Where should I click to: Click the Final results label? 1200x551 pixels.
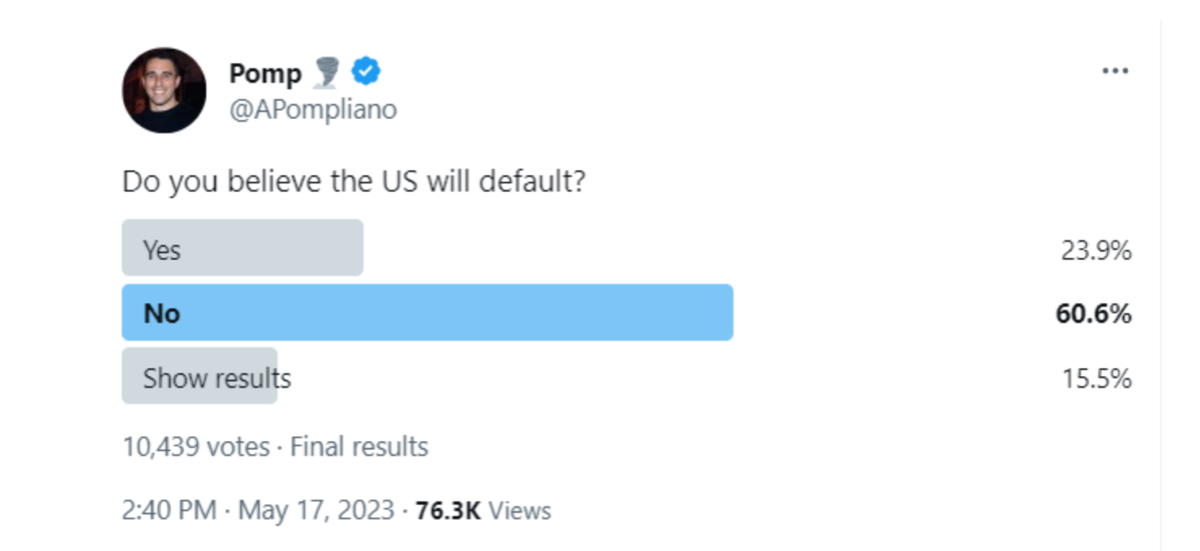coord(359,446)
